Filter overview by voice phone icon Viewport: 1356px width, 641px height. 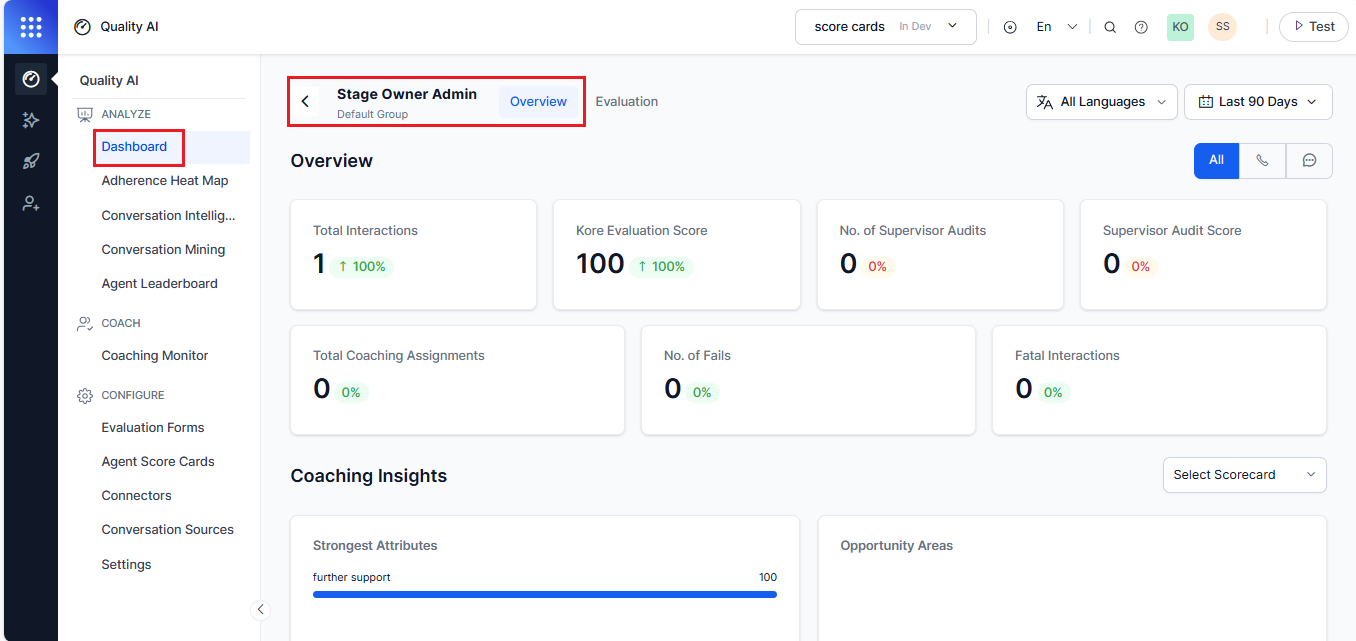(x=1263, y=160)
